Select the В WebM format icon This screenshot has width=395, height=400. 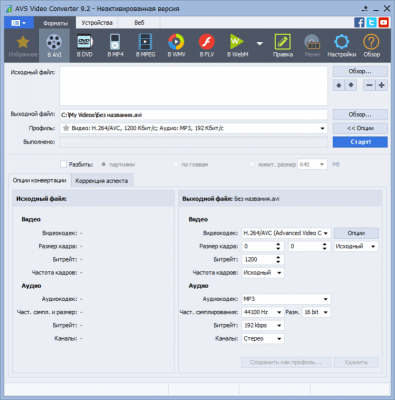point(237,45)
